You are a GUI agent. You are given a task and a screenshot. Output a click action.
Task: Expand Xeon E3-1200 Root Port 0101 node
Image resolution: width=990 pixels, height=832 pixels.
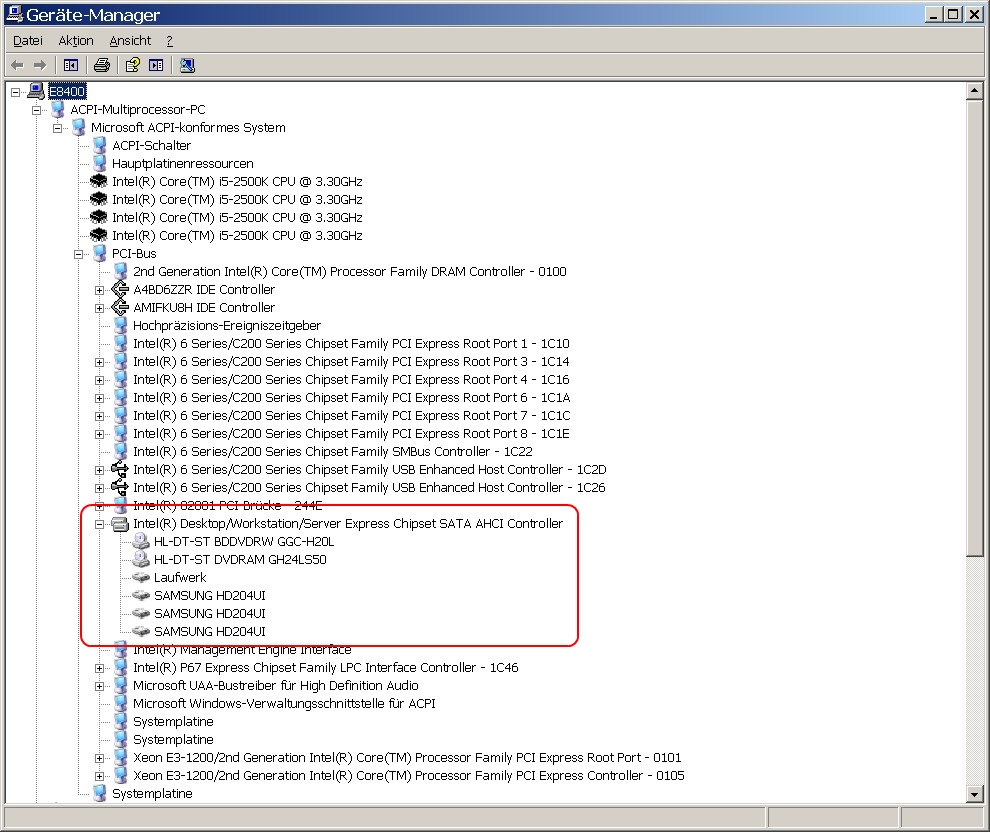tap(99, 758)
